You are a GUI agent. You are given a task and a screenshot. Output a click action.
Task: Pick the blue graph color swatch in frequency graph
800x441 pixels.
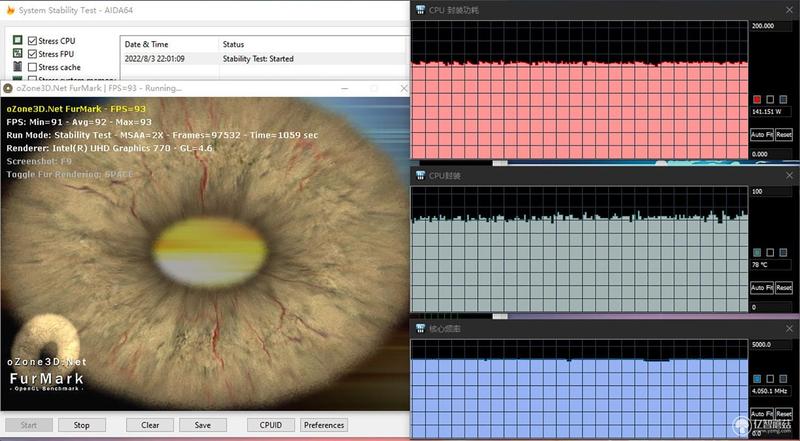pyautogui.click(x=757, y=379)
